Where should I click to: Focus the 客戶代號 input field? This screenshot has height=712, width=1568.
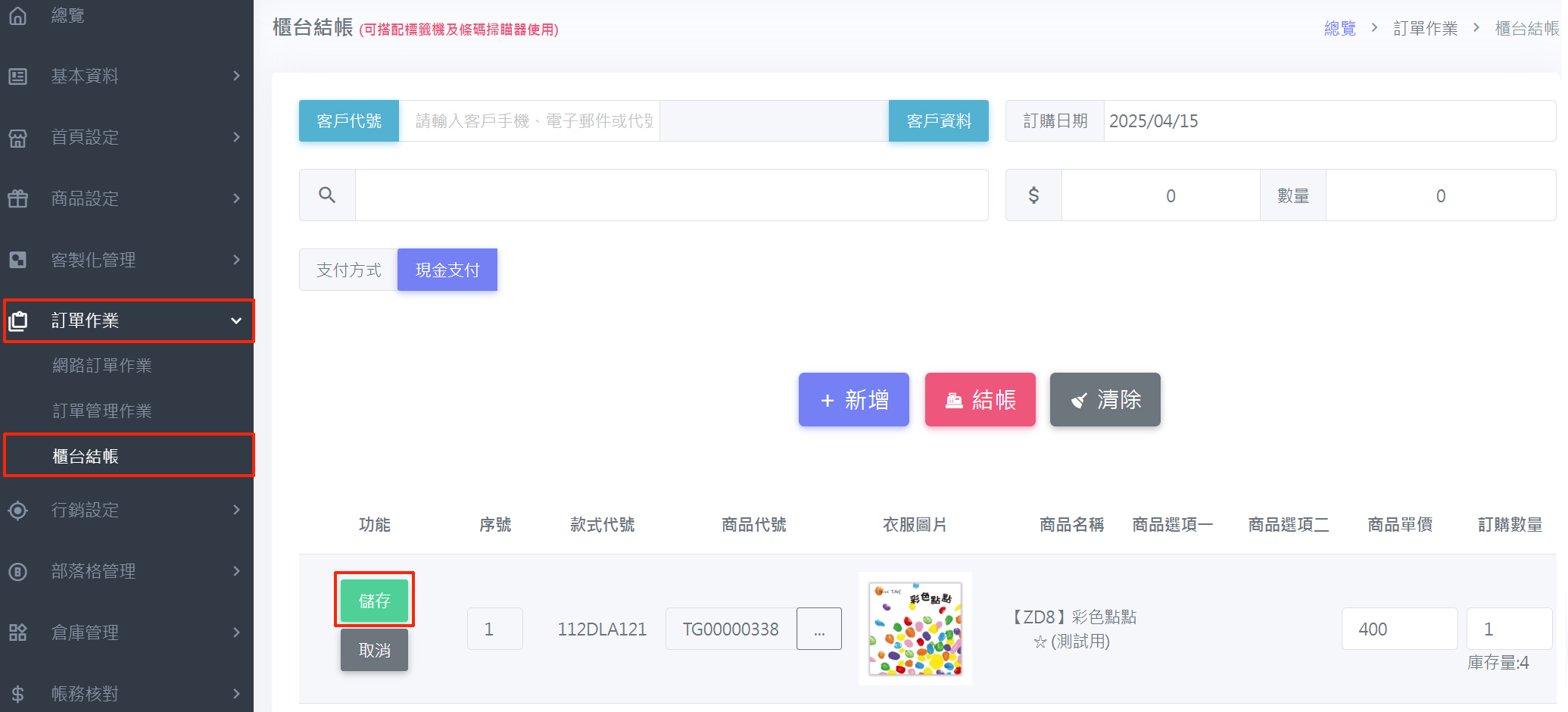[x=530, y=121]
